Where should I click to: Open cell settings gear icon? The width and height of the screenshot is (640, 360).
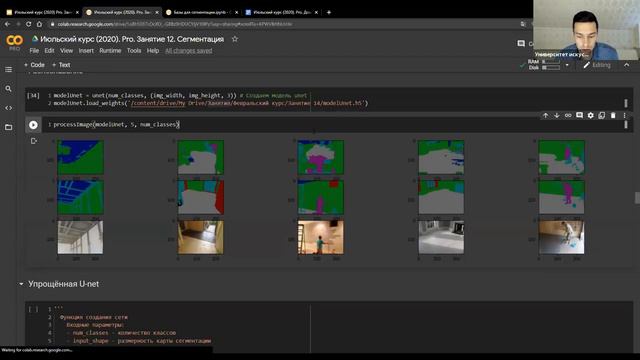(591, 116)
